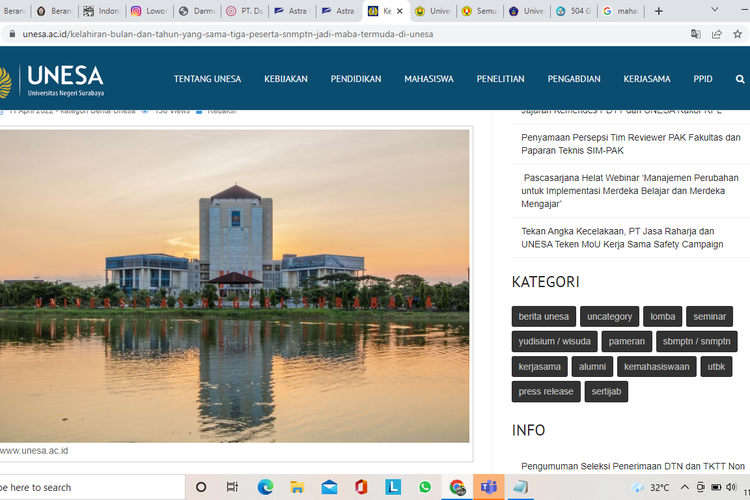Open File Explorer from the taskbar
The height and width of the screenshot is (500, 750).
coord(297,487)
